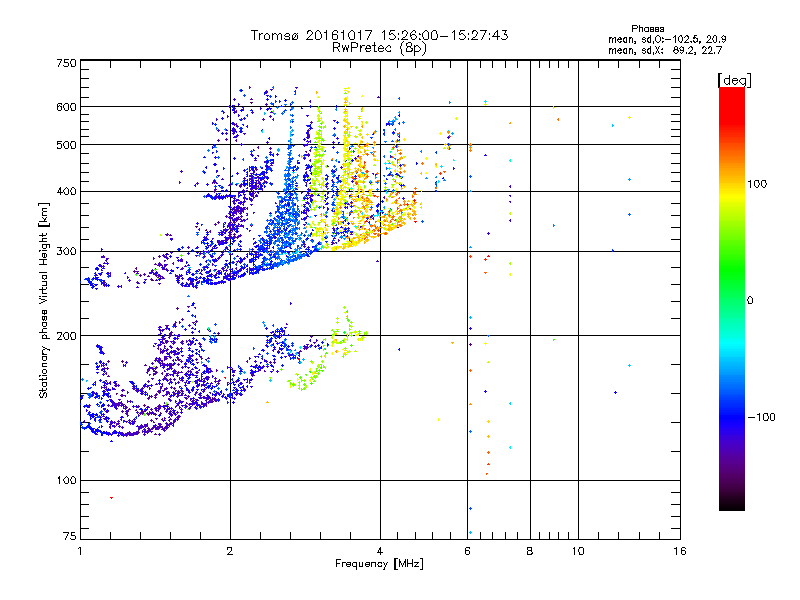
Task: Click the x-axis tick label "2"
Action: click(230, 552)
